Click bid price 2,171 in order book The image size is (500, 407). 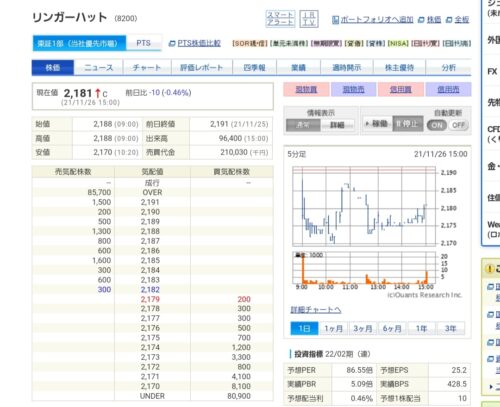click(150, 377)
